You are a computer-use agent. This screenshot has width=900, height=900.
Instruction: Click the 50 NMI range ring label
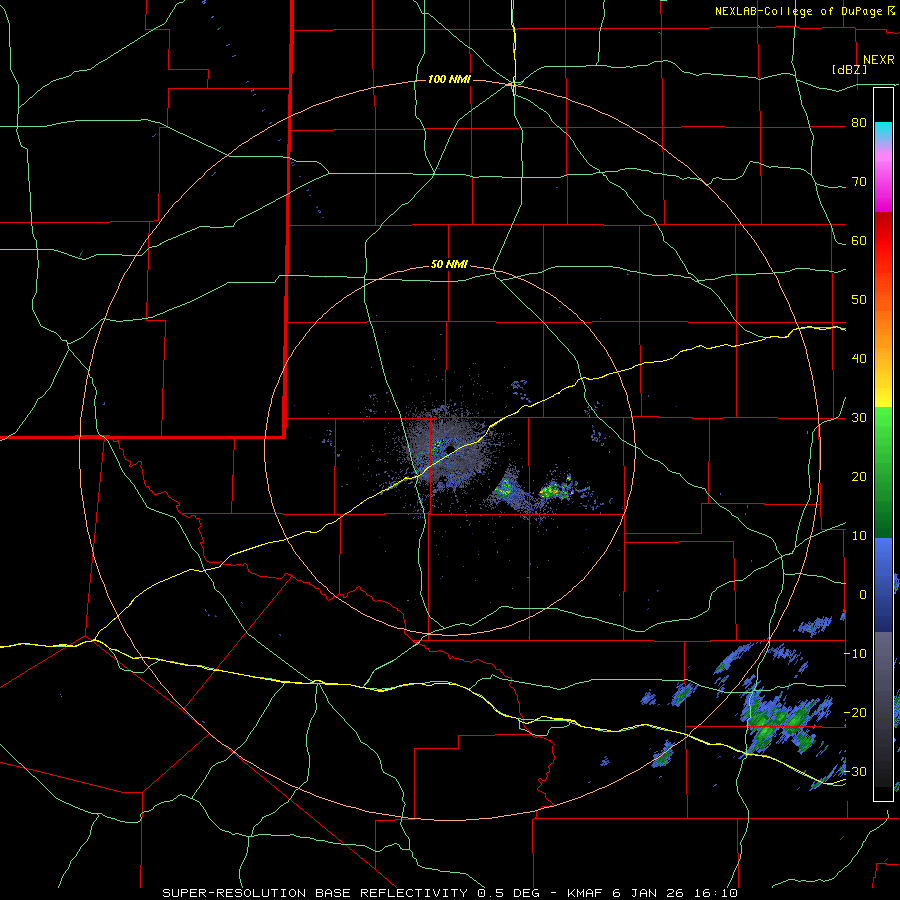click(449, 265)
